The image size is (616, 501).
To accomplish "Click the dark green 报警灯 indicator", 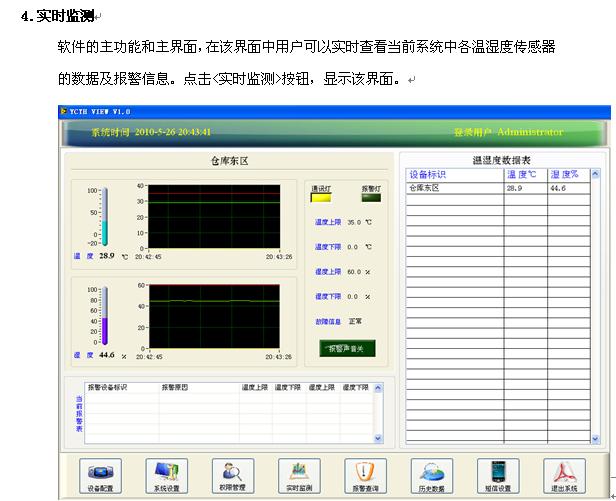I will (370, 197).
